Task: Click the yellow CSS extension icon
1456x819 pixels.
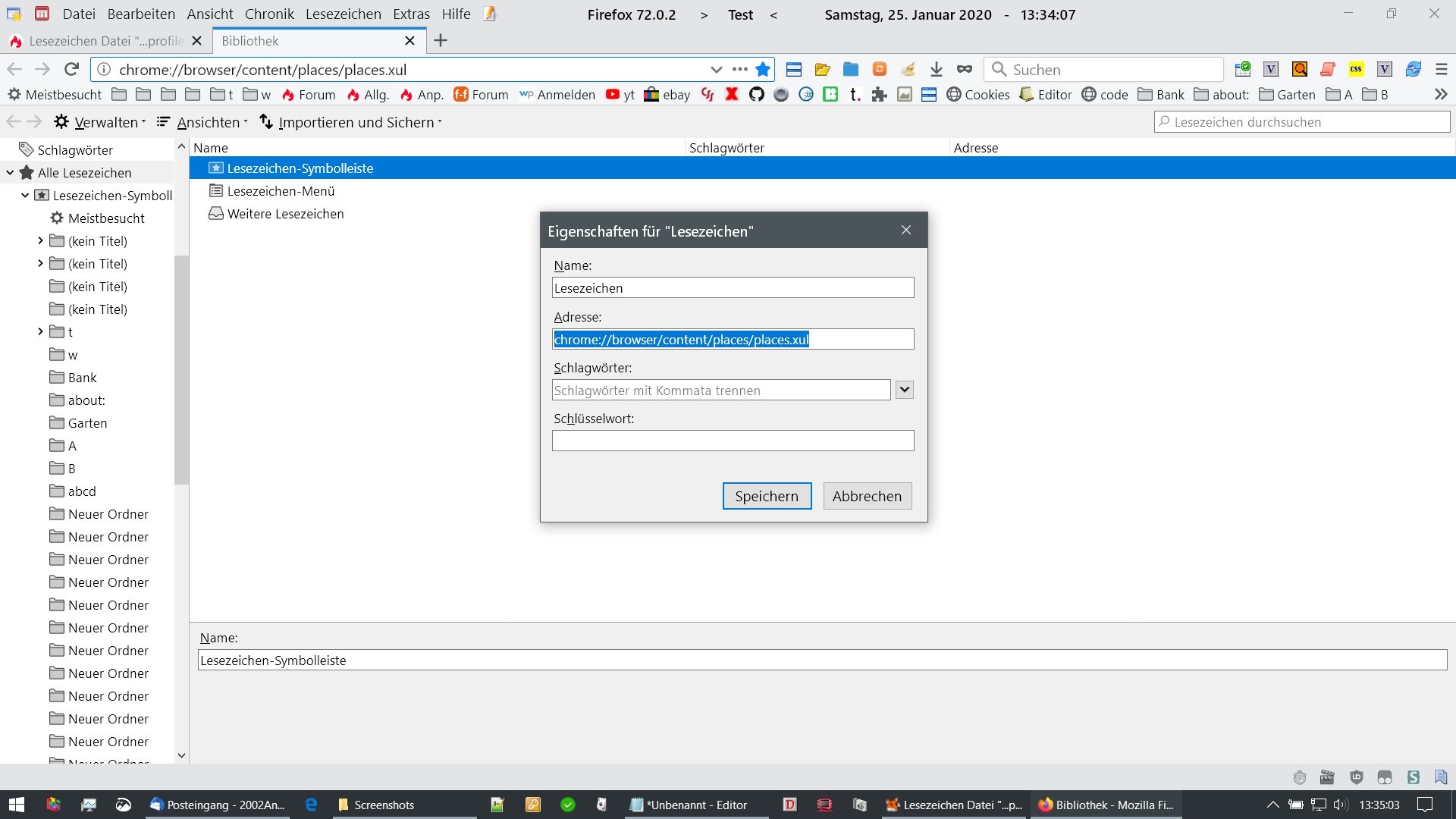Action: point(1356,70)
